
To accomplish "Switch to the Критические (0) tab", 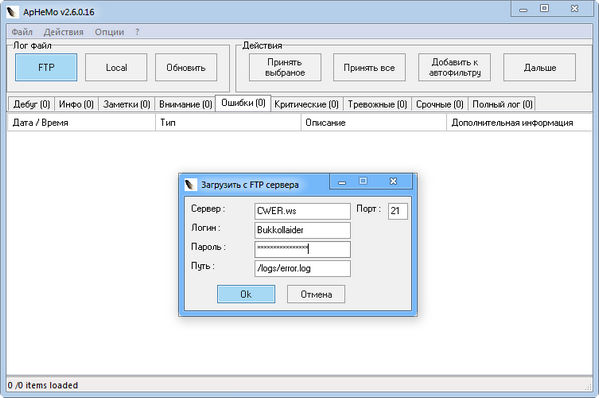I will [306, 104].
